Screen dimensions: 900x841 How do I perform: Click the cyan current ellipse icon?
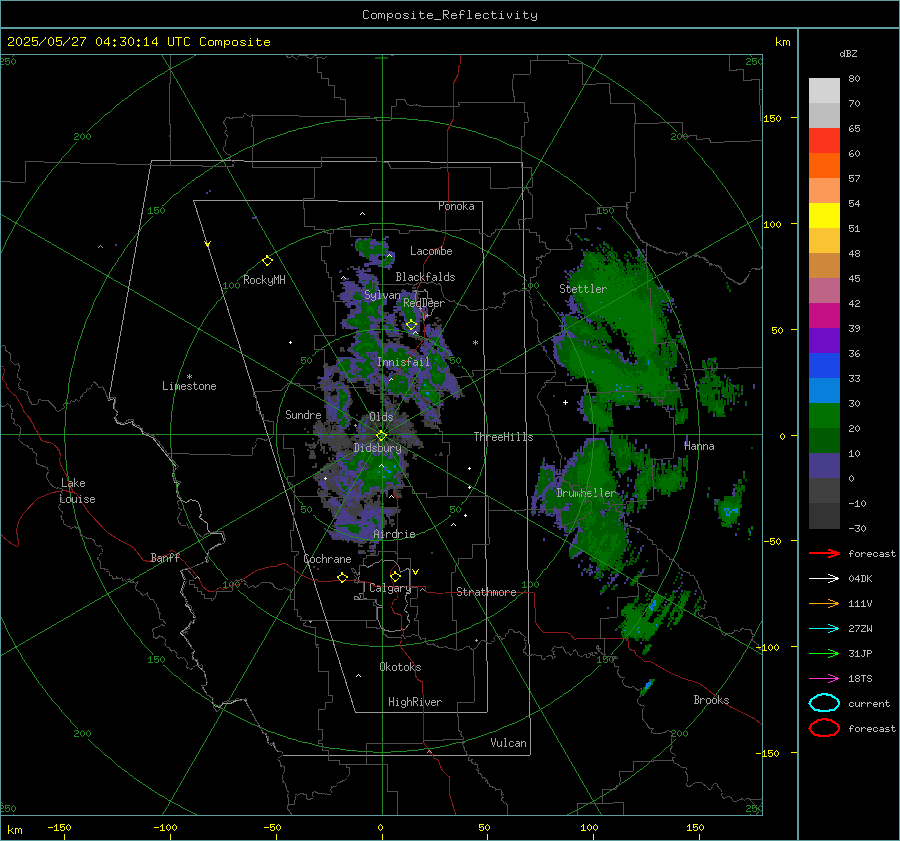tap(824, 703)
